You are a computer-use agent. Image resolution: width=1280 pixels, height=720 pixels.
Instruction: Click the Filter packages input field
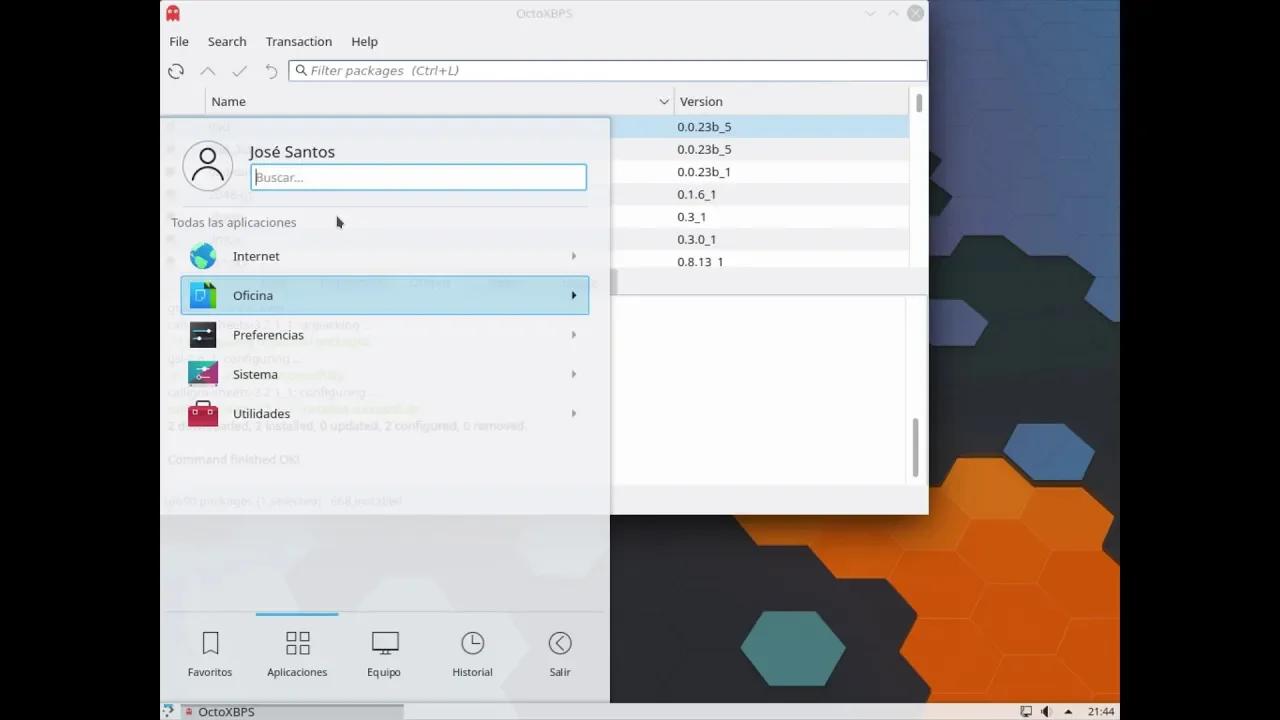[x=608, y=70]
